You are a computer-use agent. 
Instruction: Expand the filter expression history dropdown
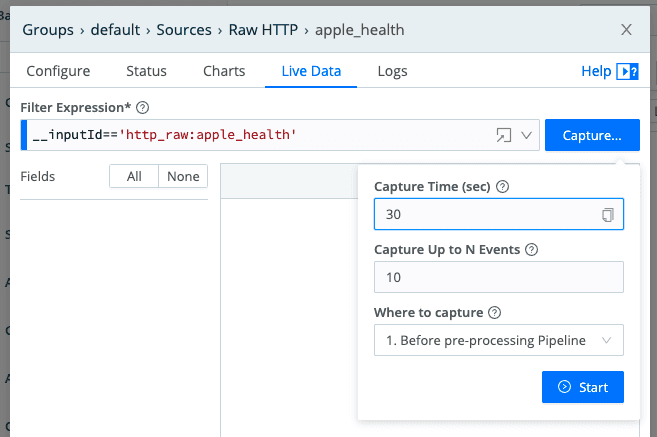(x=527, y=135)
